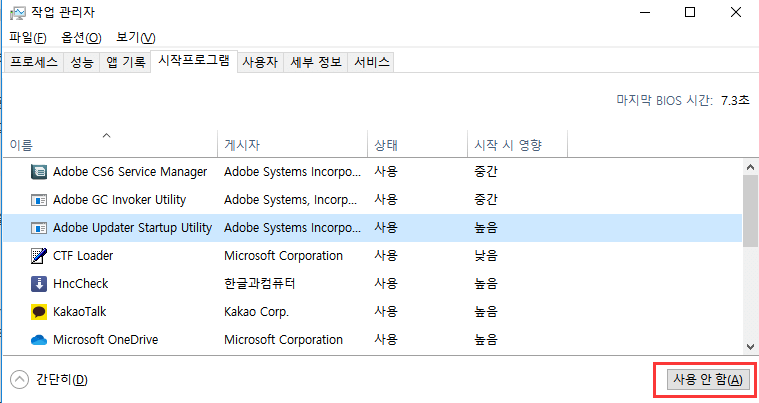
Task: Minimize the 작업 관리자 window
Action: click(645, 13)
